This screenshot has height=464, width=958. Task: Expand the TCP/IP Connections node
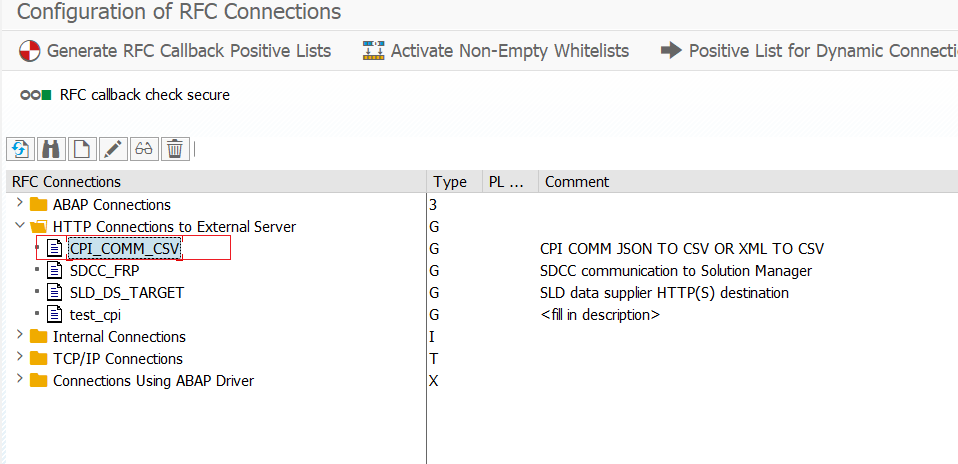pos(19,358)
